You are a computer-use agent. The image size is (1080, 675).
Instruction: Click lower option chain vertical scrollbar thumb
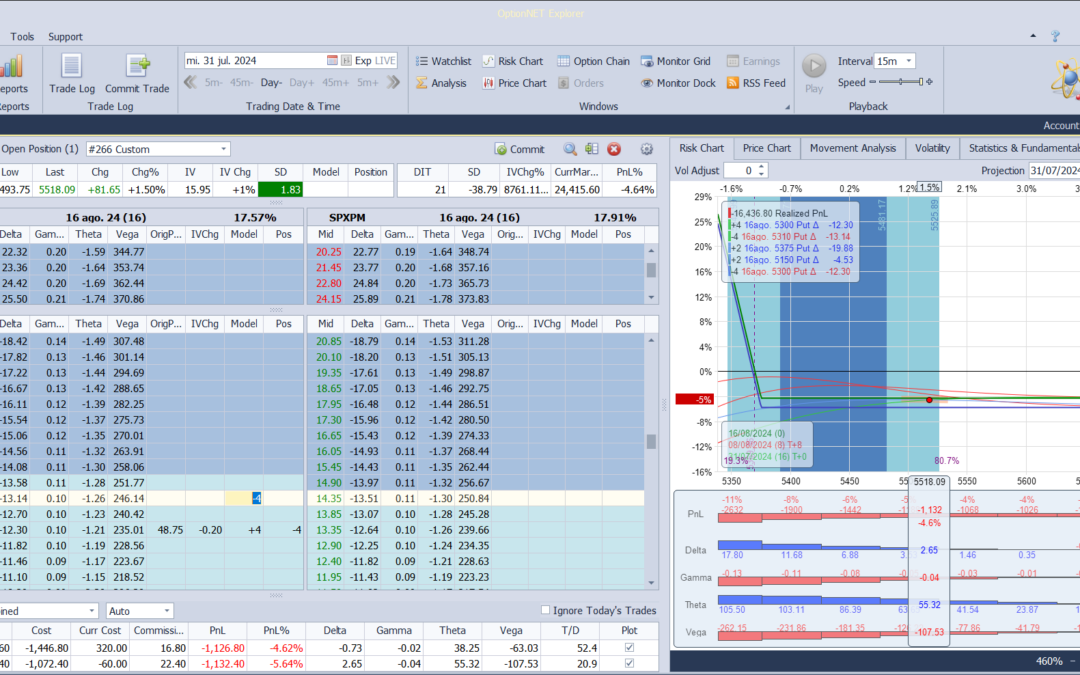(651, 441)
